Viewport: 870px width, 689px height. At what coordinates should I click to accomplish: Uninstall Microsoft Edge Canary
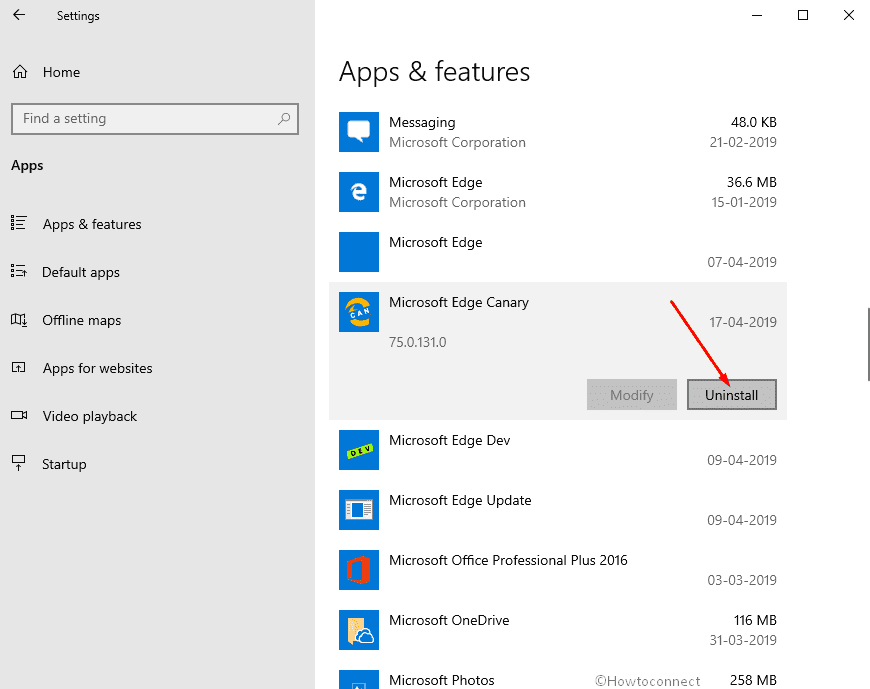click(x=731, y=394)
